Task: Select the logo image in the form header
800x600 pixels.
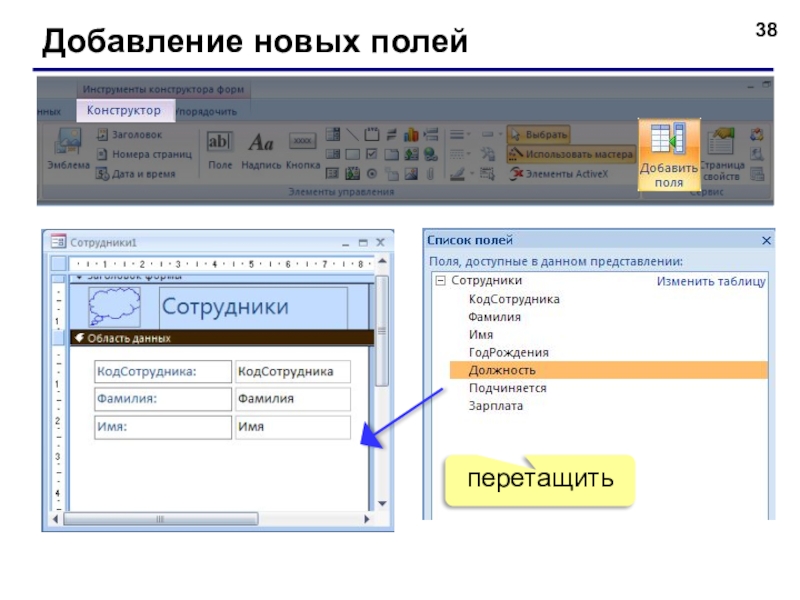Action: pos(114,307)
